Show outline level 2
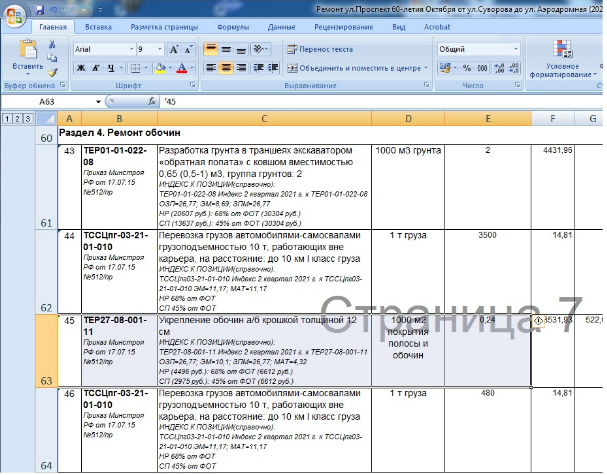The height and width of the screenshot is (475, 607). 17,119
